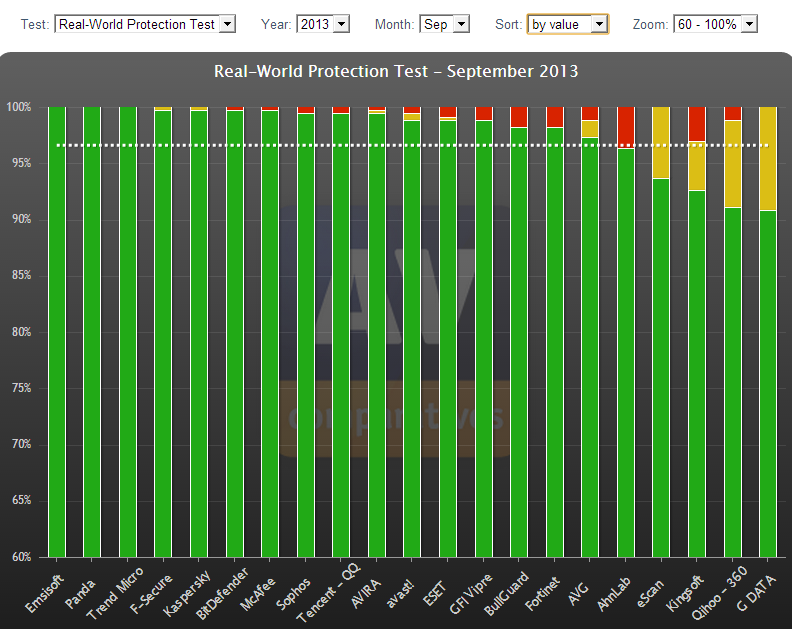The height and width of the screenshot is (629, 792).
Task: Click the F-Secure green bar
Action: (x=163, y=334)
